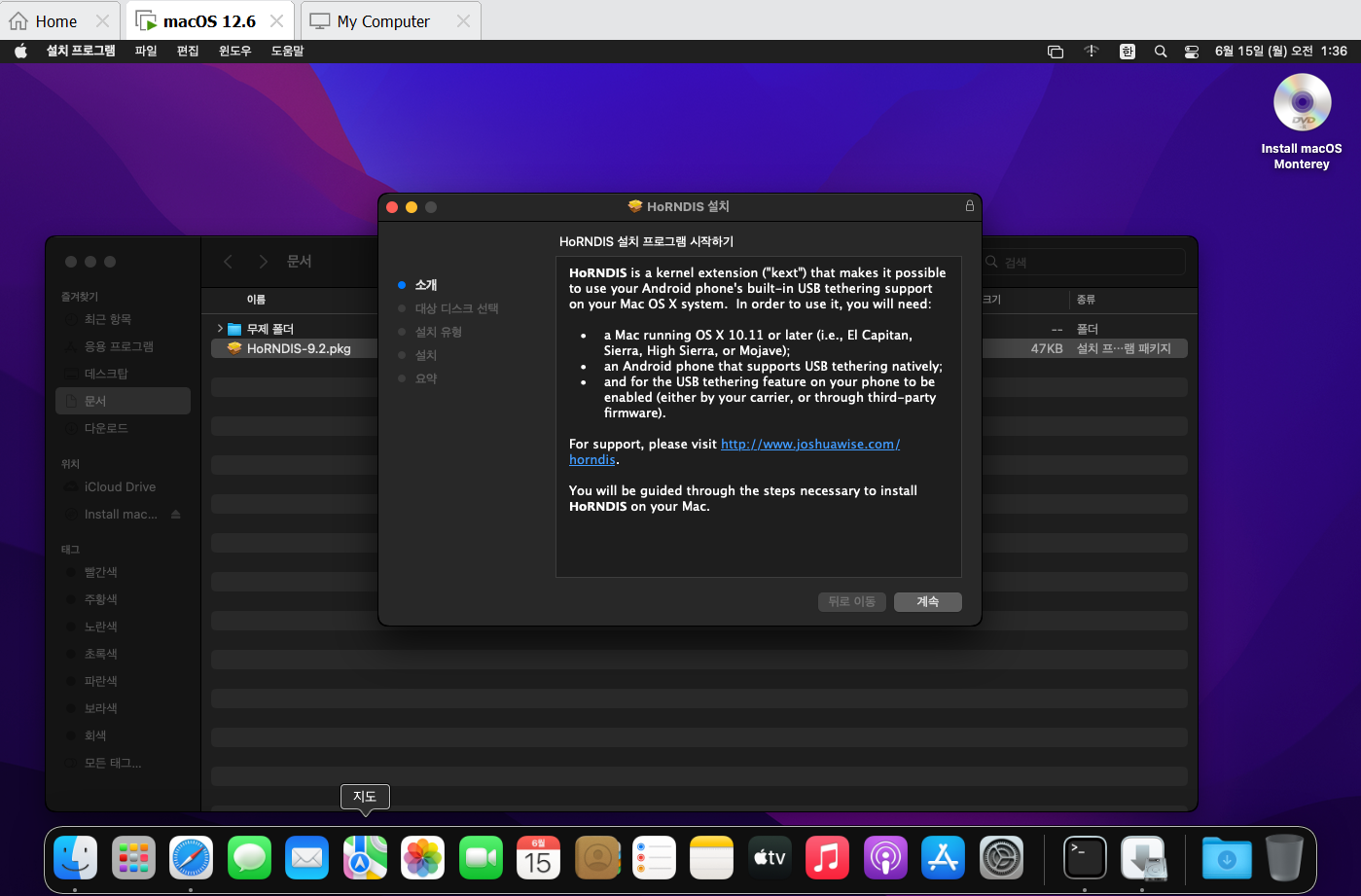
Task: Eject the Install mac... volume in Finder sidebar
Action: pyautogui.click(x=176, y=515)
